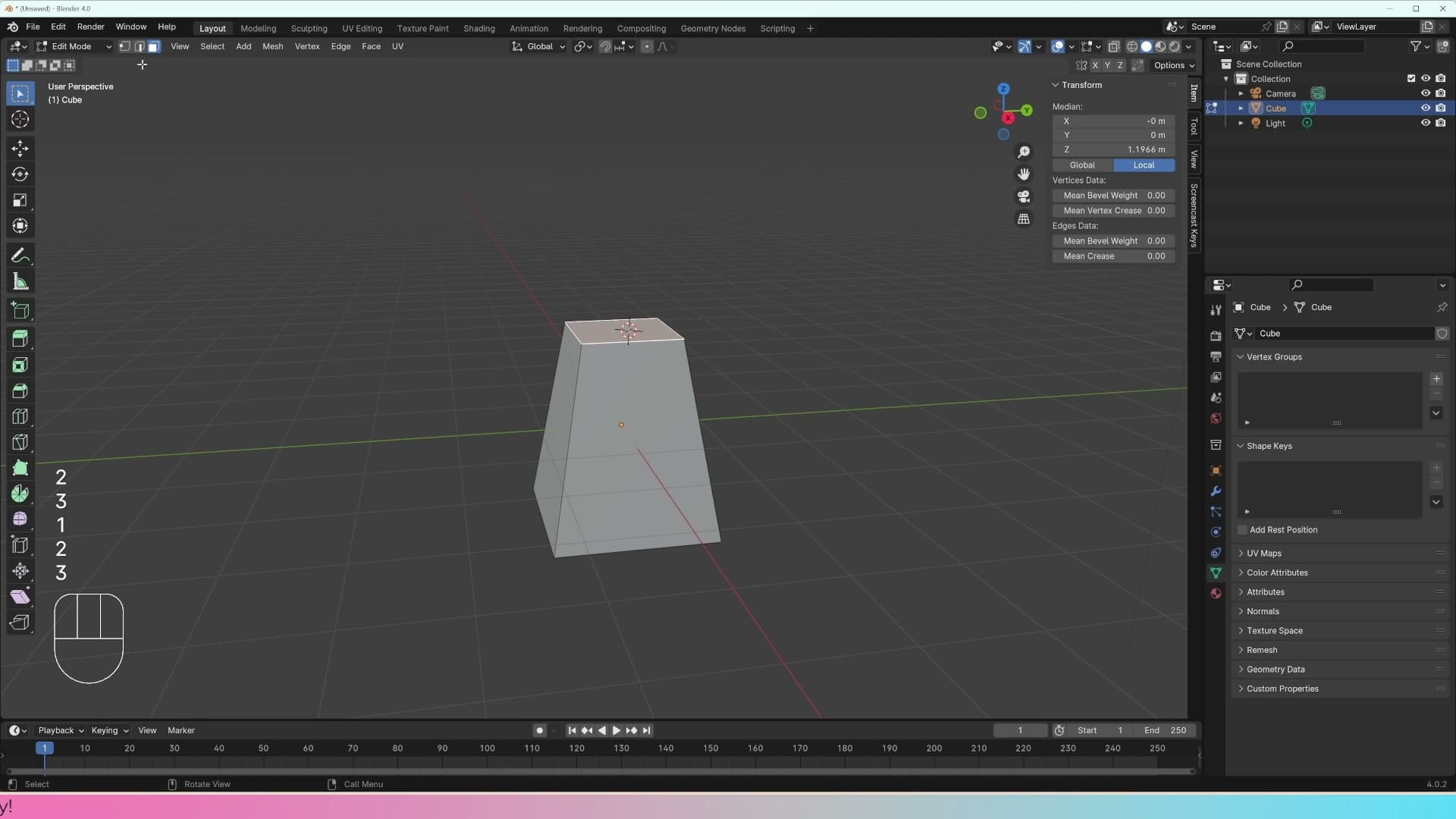This screenshot has height=819, width=1456.
Task: Toggle the camera view icon
Action: click(1024, 196)
